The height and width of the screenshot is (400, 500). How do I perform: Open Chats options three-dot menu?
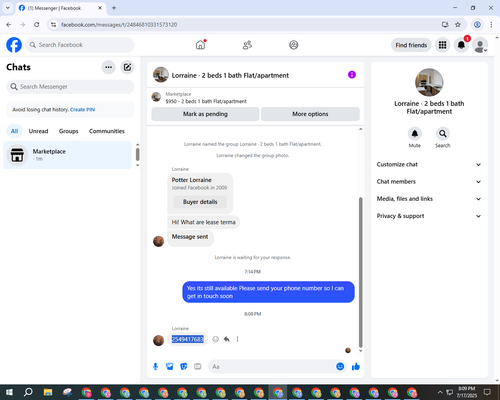[x=108, y=67]
